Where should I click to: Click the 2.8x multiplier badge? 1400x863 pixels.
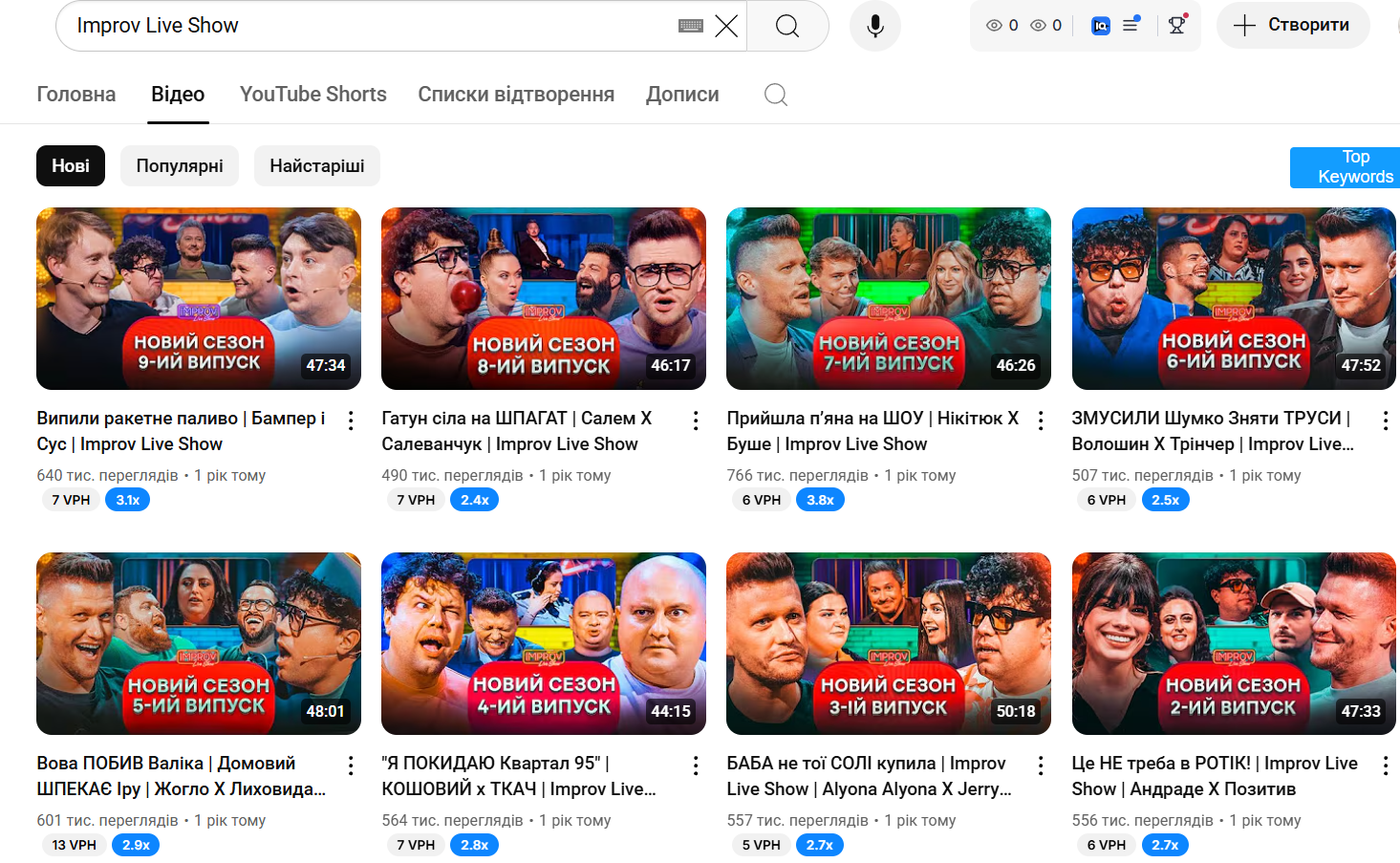475,845
